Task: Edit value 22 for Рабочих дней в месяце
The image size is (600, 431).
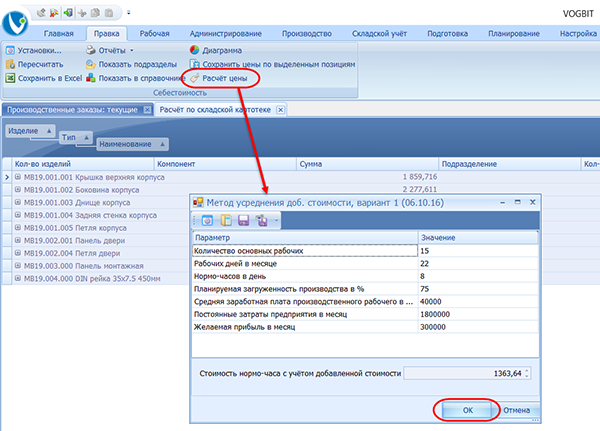Action: tap(478, 264)
